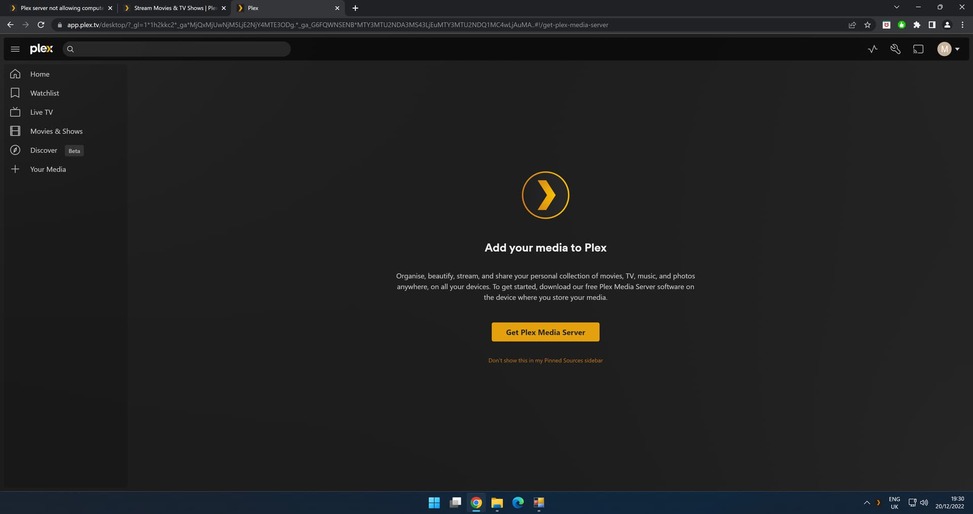The image size is (973, 514).
Task: Click the Plex tray icon in taskbar
Action: pyautogui.click(x=878, y=503)
